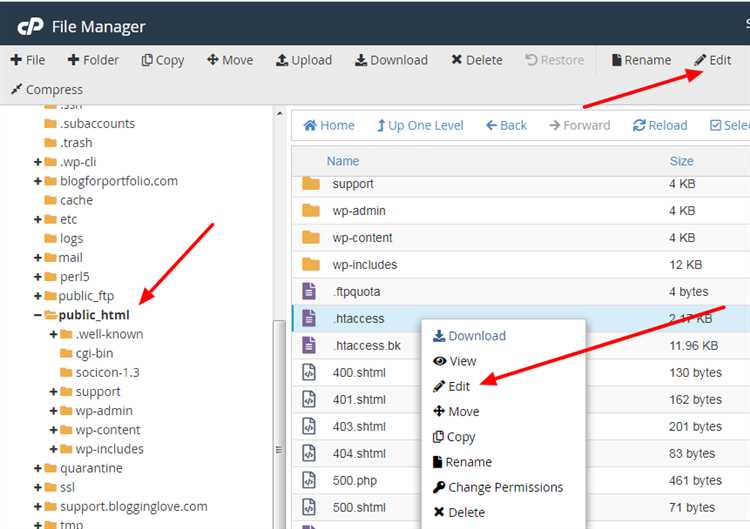
Task: Create a new folder with +Folder
Action: 93,60
